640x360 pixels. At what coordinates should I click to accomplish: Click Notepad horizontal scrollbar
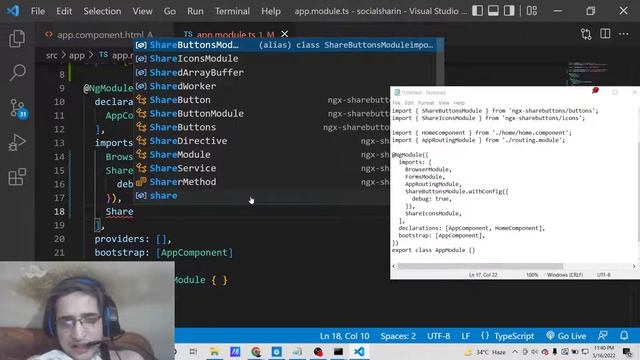pos(480,266)
